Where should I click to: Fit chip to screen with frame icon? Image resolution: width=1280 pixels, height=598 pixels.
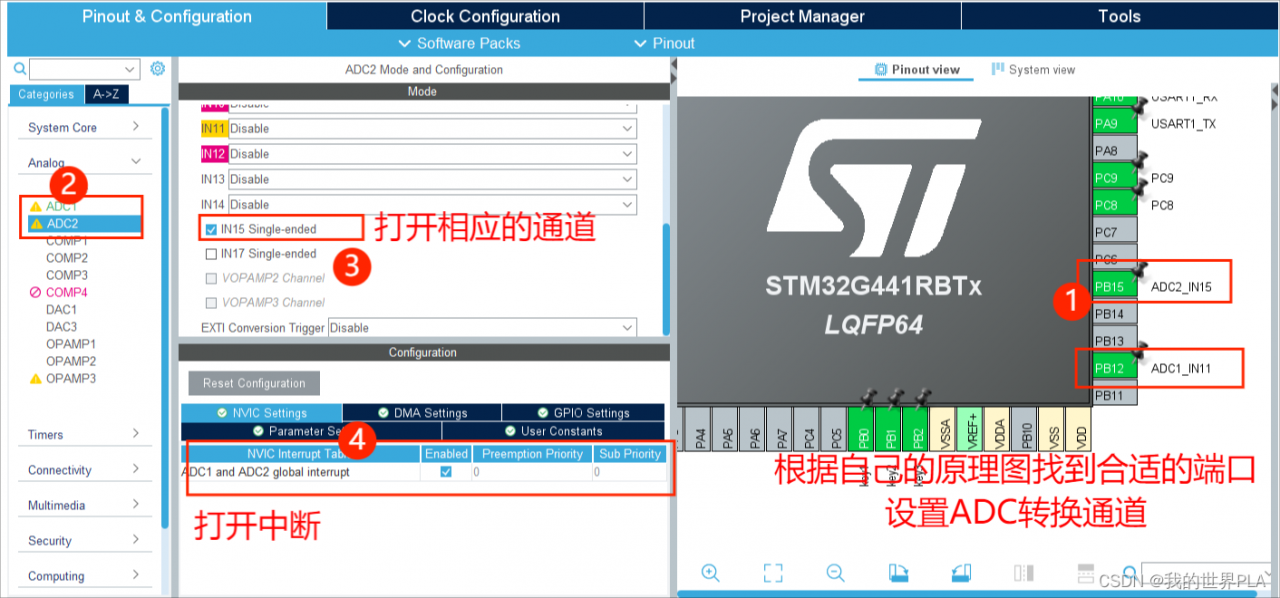pos(772,573)
